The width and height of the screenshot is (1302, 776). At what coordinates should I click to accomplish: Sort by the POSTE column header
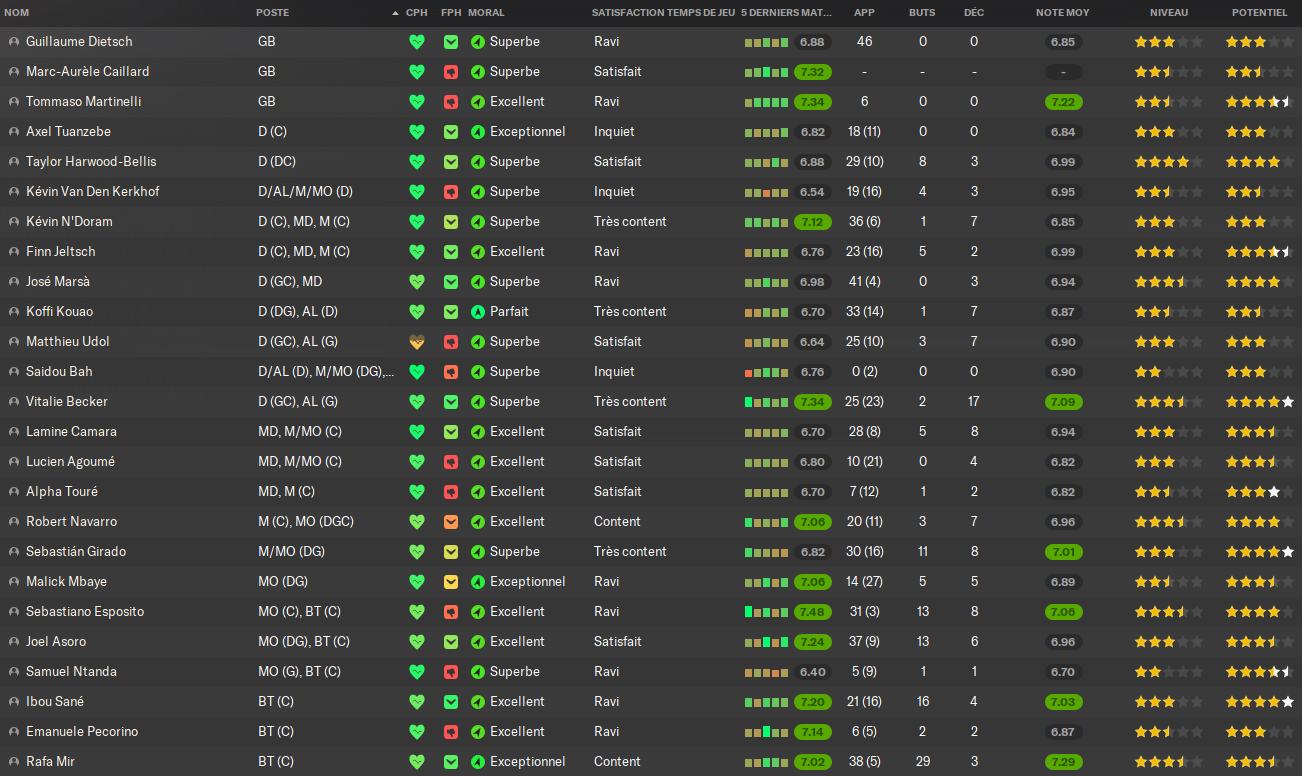click(x=273, y=13)
